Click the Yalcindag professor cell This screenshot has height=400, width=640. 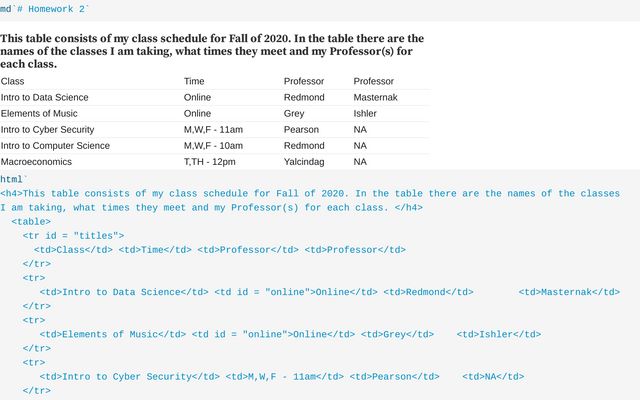click(304, 162)
